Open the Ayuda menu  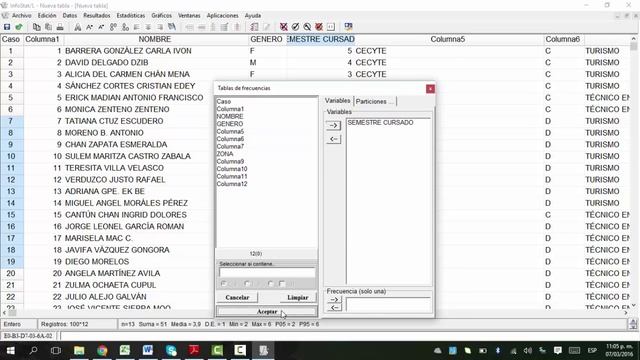point(253,16)
